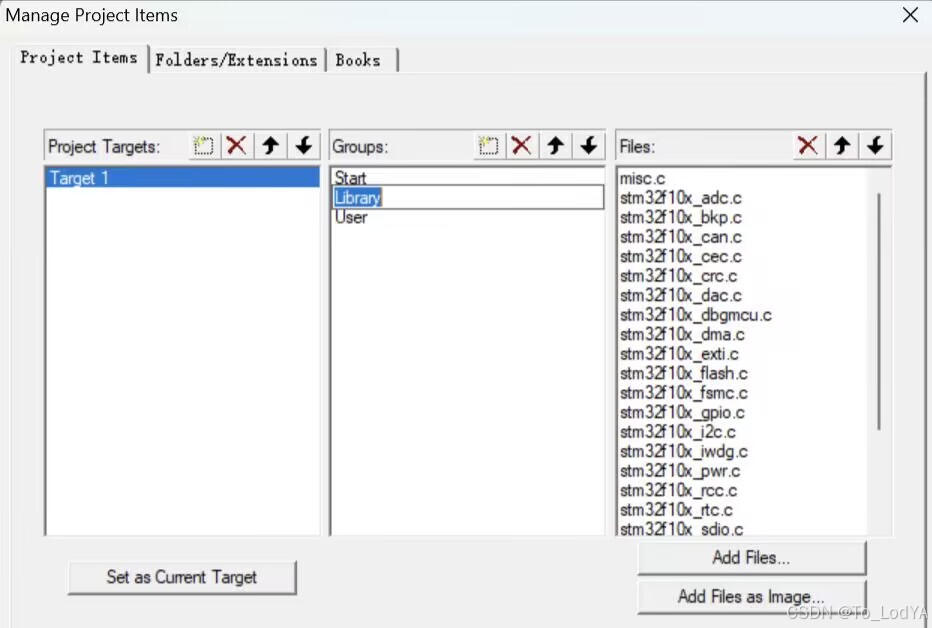Close the Manage Project Items dialog
Image resolution: width=932 pixels, height=628 pixels.
[910, 15]
